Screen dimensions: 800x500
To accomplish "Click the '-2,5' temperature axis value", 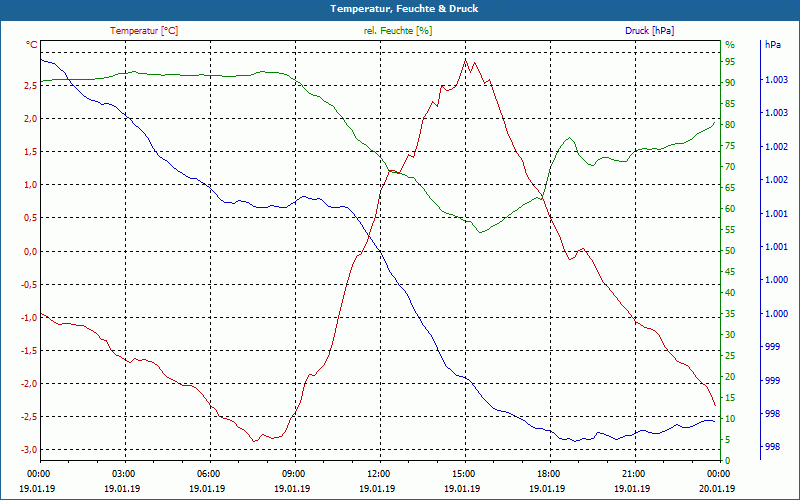I will [29, 417].
